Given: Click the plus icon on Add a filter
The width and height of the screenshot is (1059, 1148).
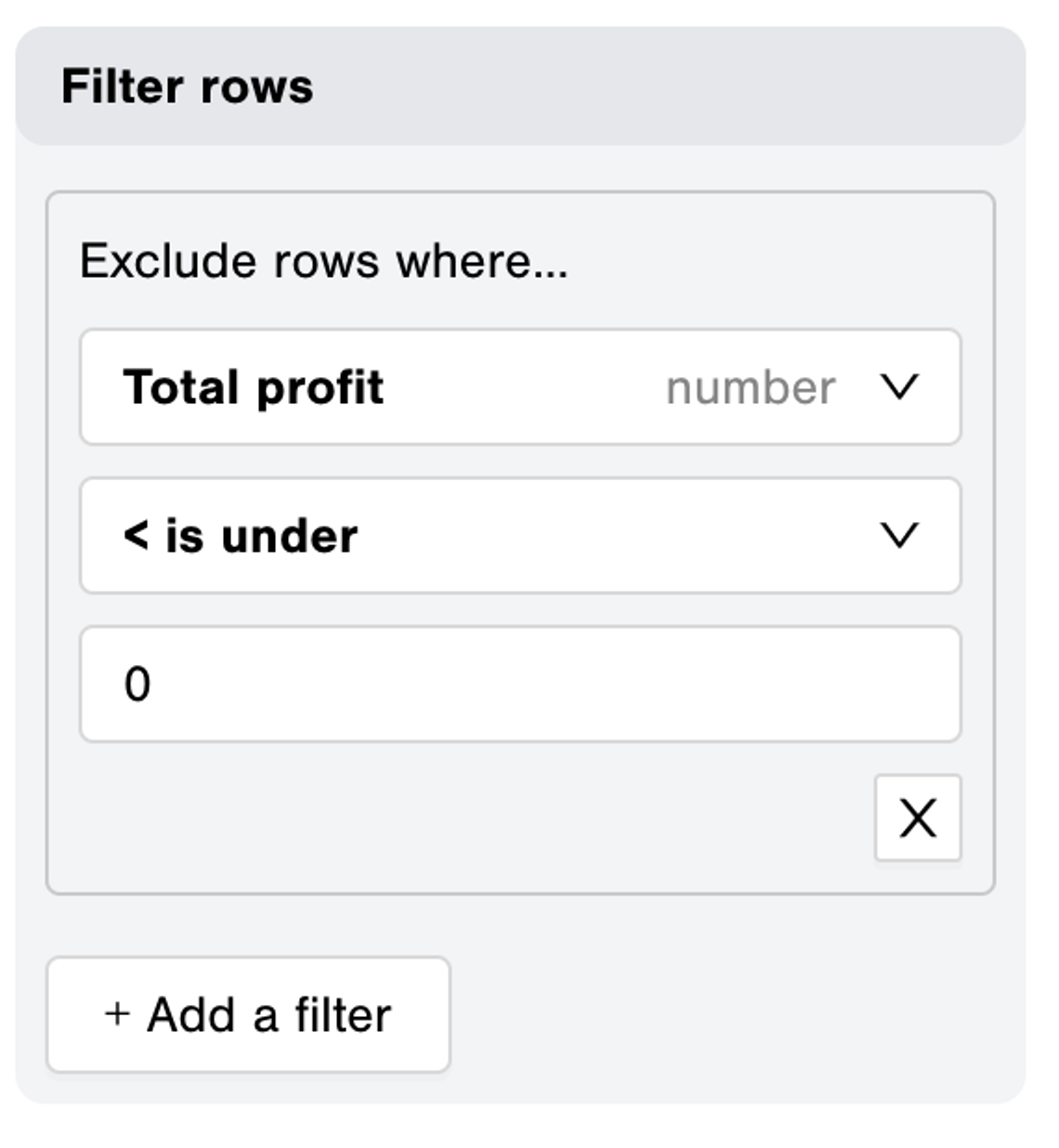Looking at the screenshot, I should (117, 1013).
